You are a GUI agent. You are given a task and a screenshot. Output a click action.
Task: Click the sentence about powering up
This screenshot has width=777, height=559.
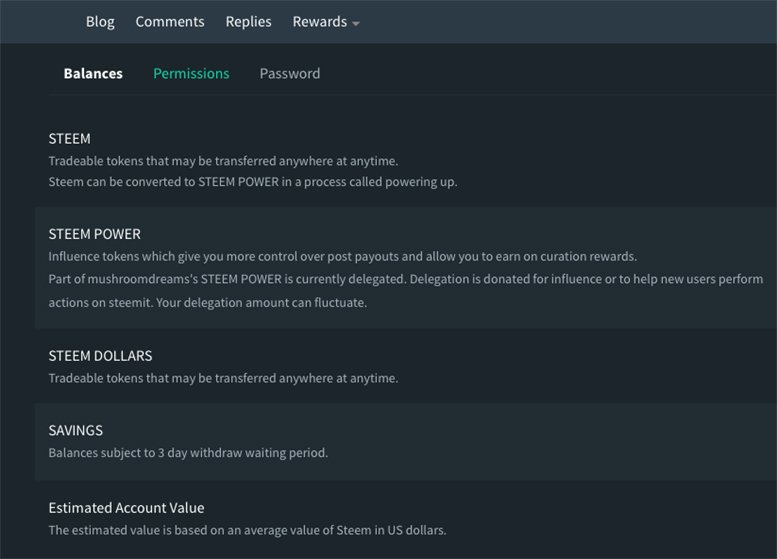253,182
